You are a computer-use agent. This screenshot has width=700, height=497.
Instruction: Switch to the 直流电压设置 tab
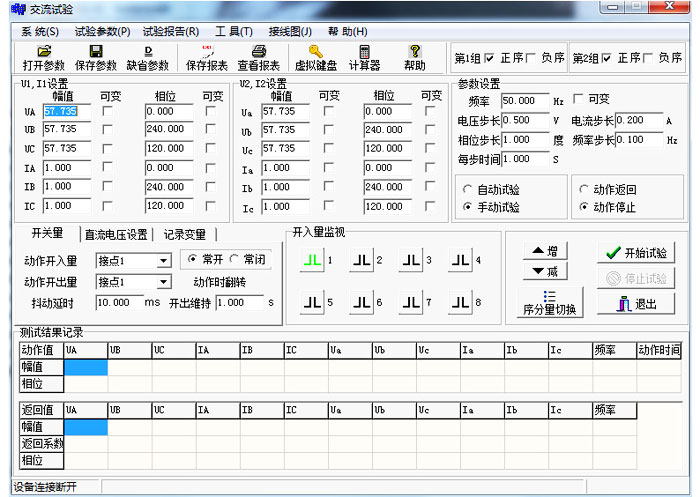click(x=115, y=235)
